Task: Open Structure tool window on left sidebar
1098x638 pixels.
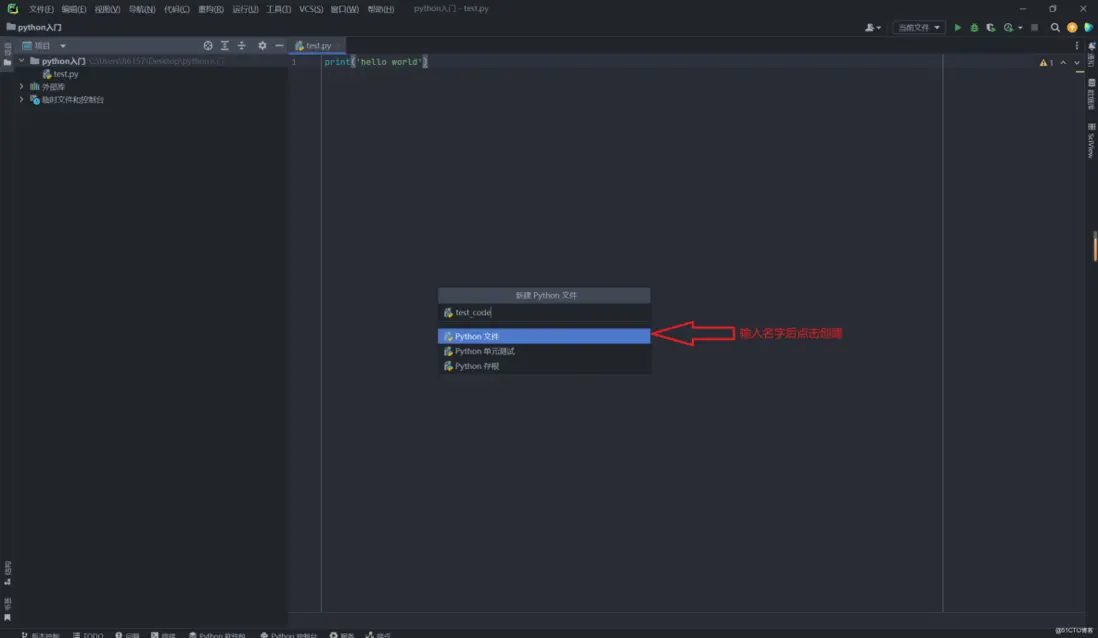Action: pyautogui.click(x=8, y=572)
